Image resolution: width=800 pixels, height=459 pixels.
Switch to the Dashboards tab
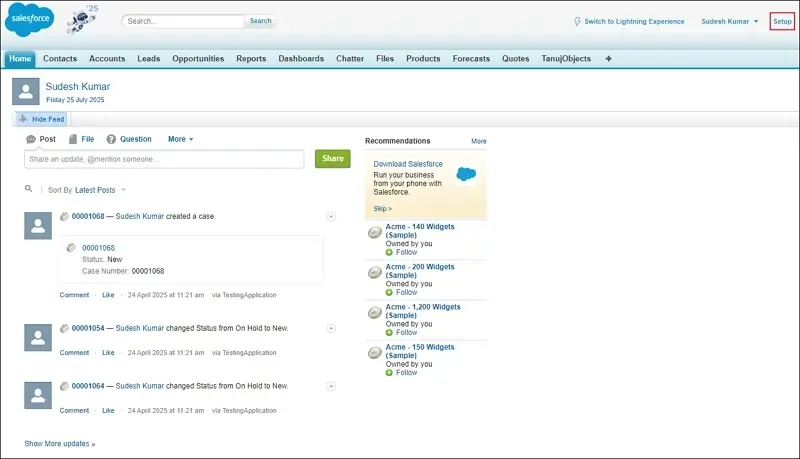click(x=301, y=59)
